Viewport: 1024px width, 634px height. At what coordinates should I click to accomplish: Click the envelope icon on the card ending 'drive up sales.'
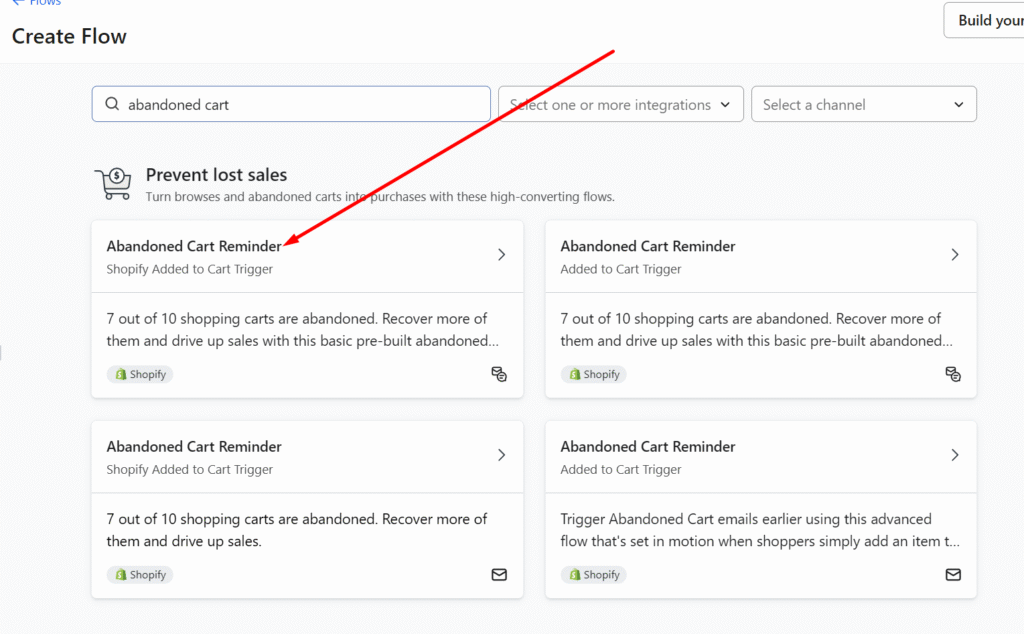tap(499, 575)
